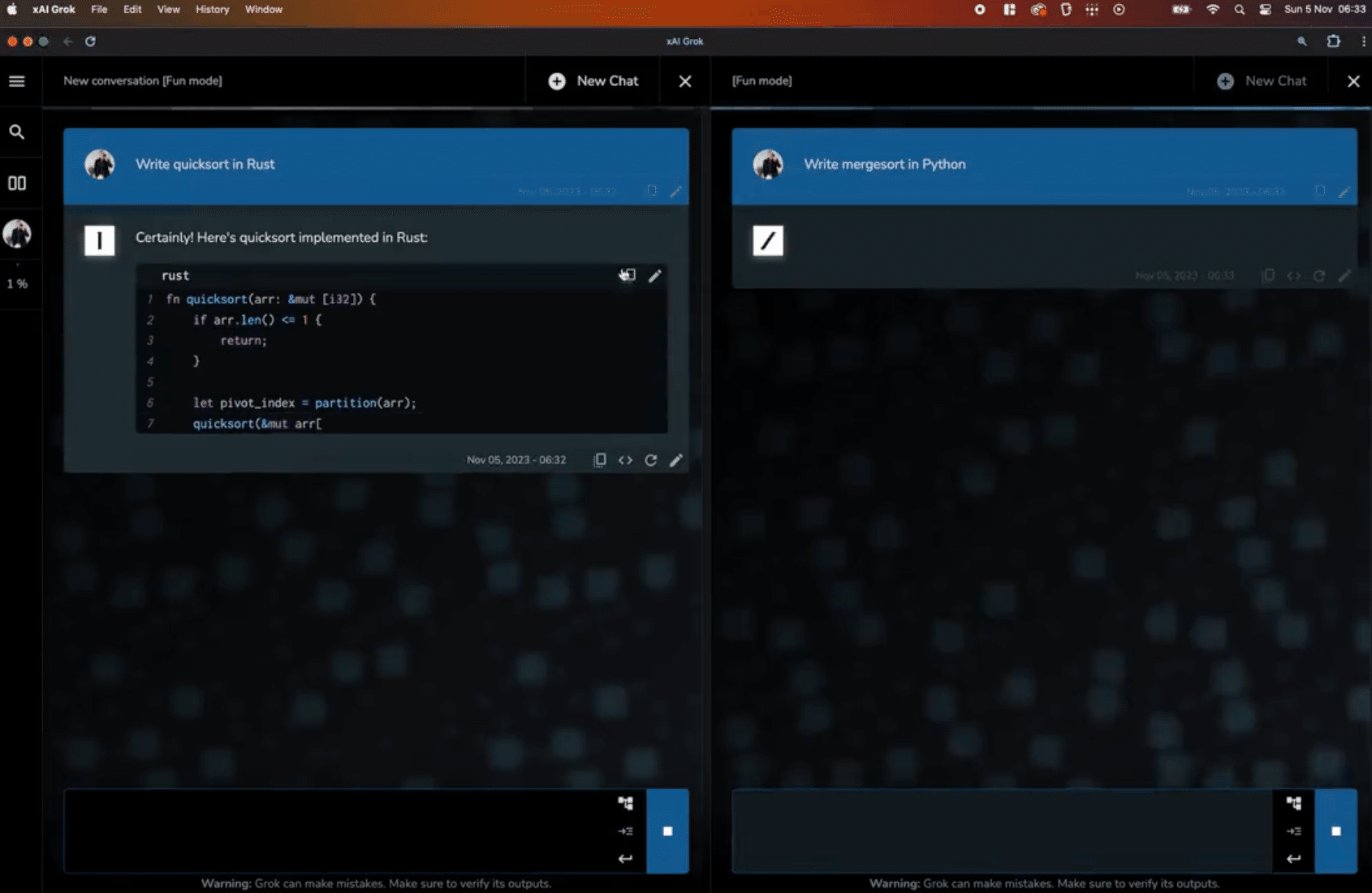1372x893 pixels.
Task: Open the View menu in menu bar
Action: pos(168,10)
